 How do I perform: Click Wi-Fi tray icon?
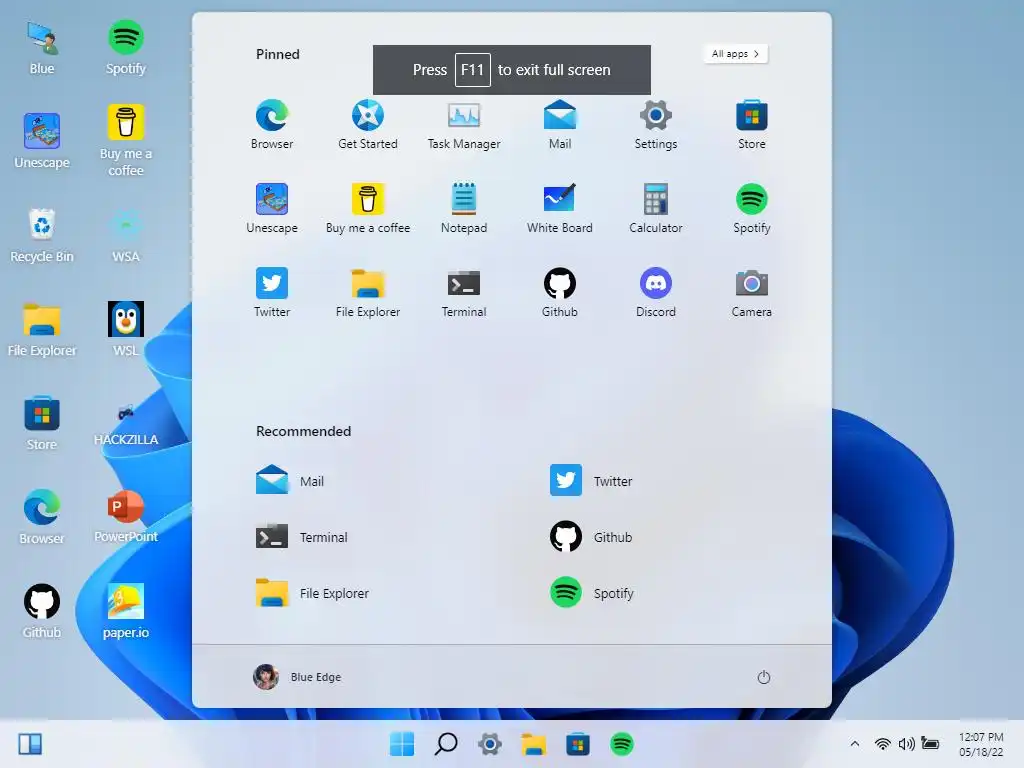pyautogui.click(x=882, y=744)
